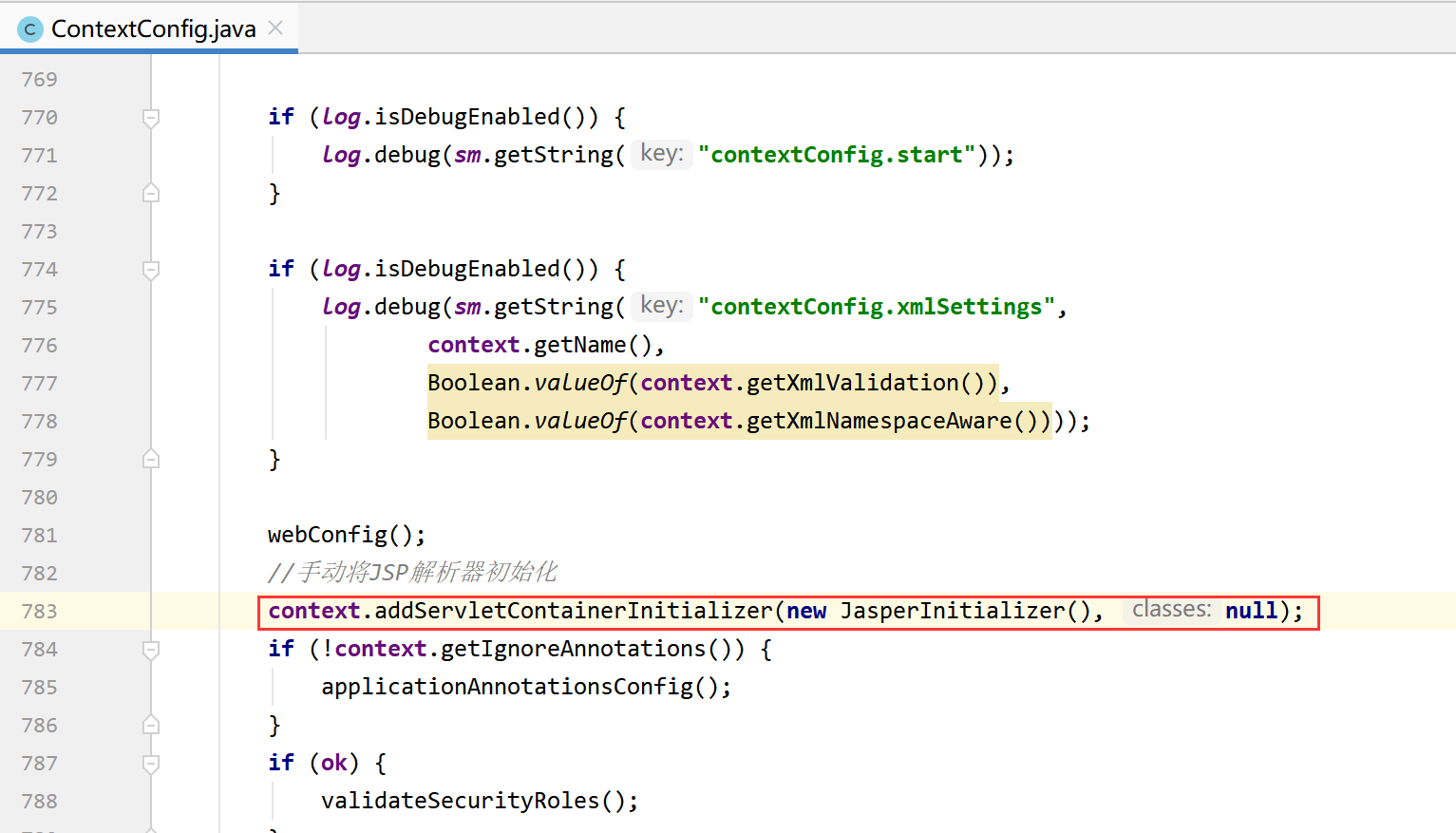Click getXmlValidation() on line 777
This screenshot has width=1456, height=833.
[865, 383]
